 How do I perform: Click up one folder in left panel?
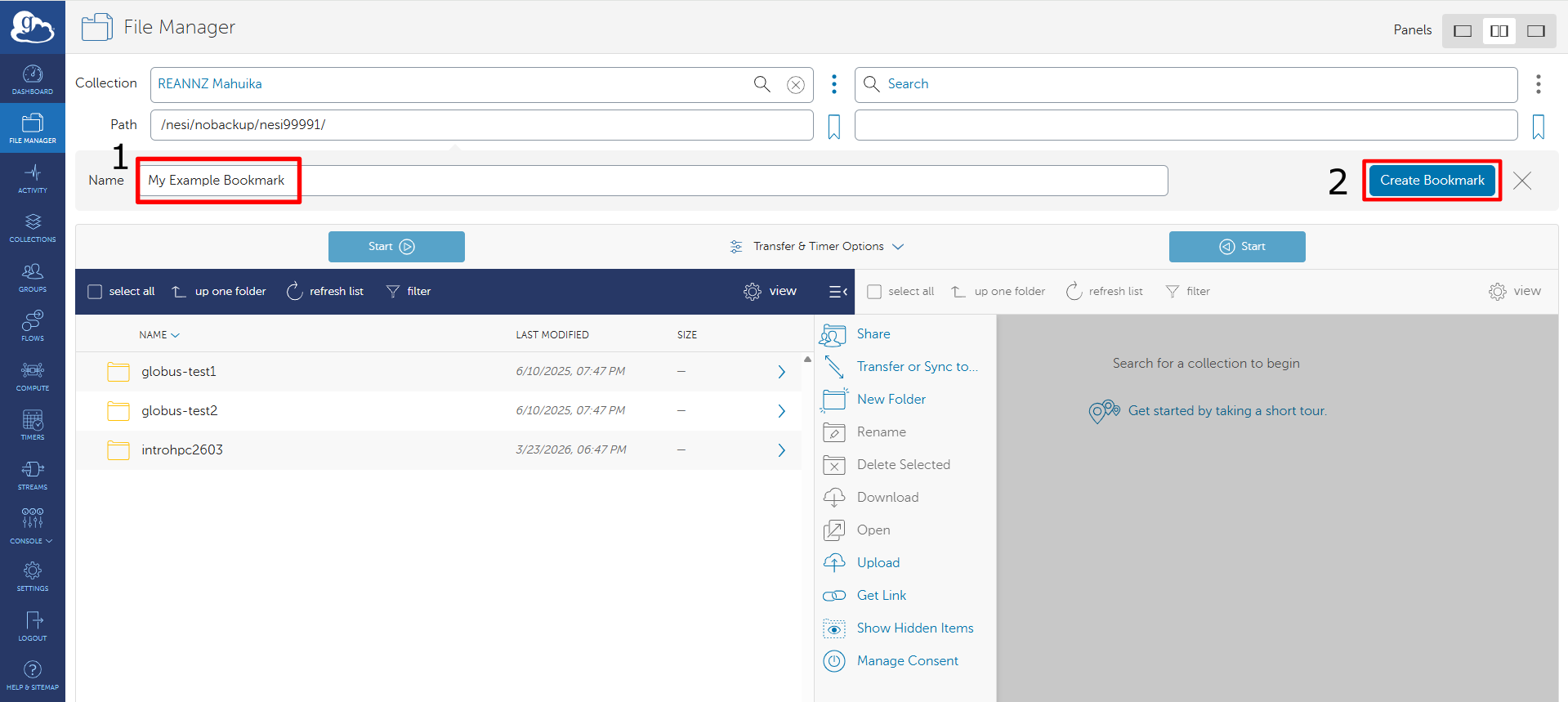pos(219,292)
